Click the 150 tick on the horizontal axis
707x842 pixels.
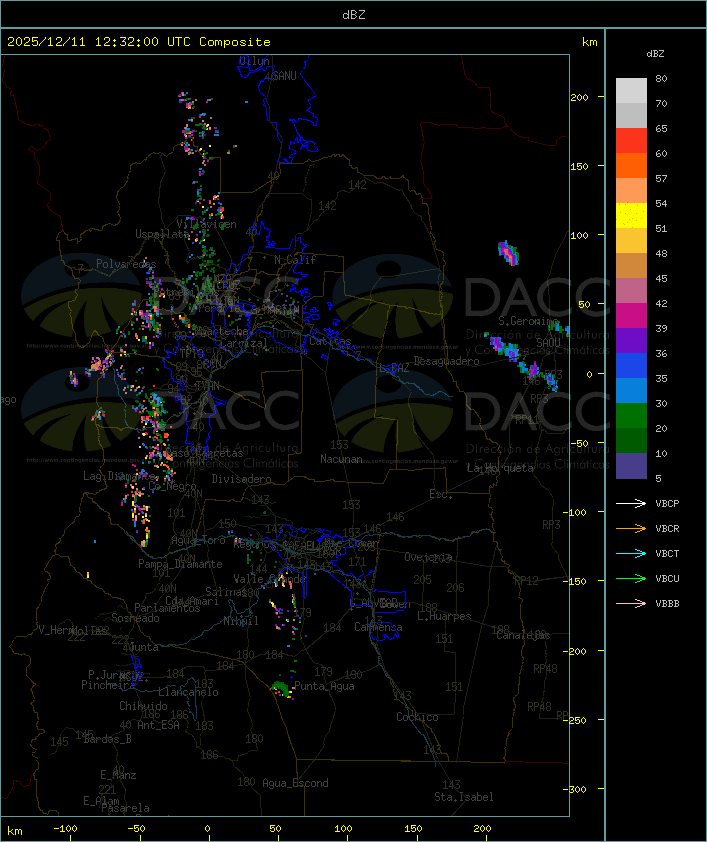tap(413, 829)
